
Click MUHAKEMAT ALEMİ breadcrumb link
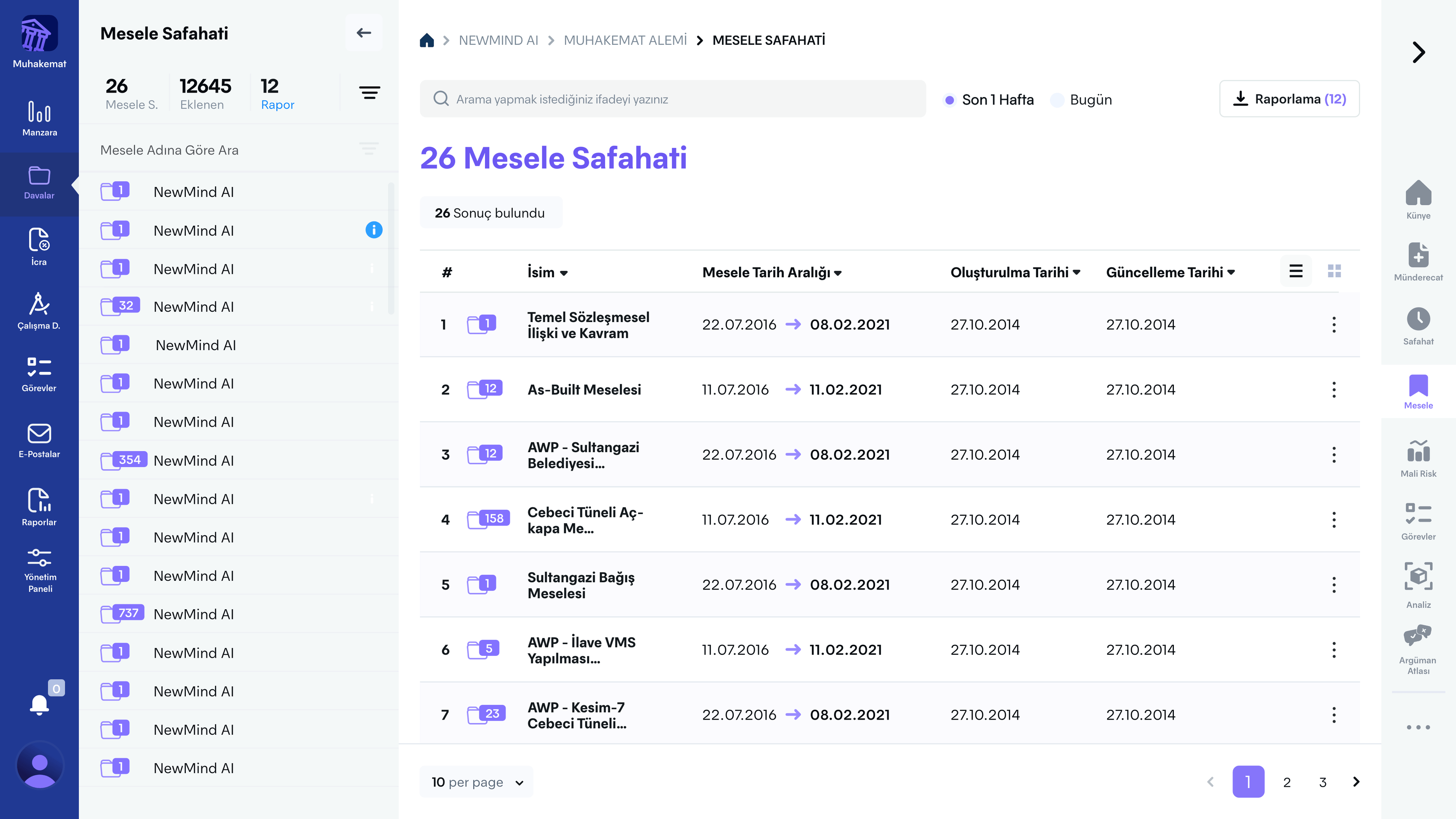625,40
